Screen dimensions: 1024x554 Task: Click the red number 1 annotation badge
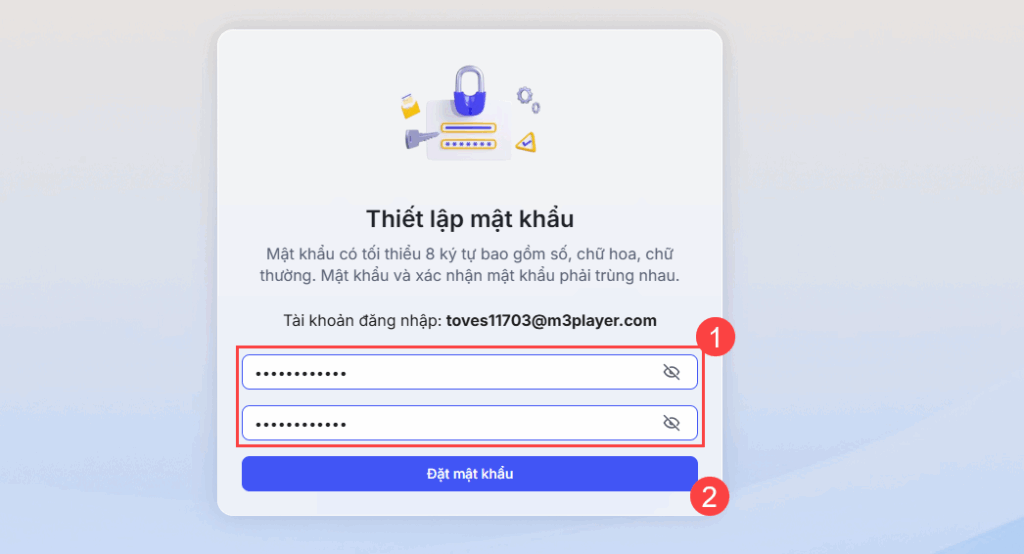pos(715,337)
